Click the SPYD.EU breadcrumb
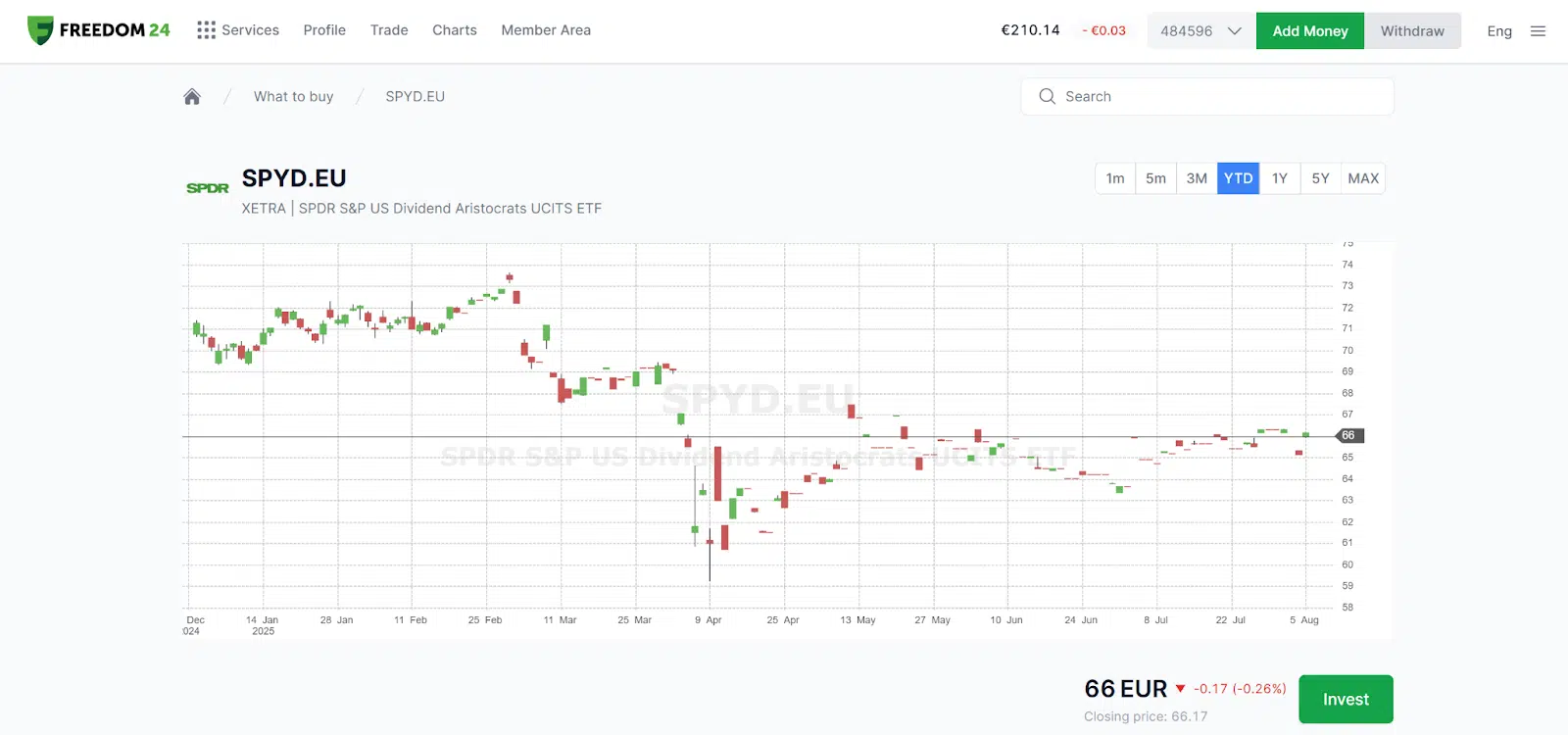The height and width of the screenshot is (735, 1568). (x=415, y=96)
